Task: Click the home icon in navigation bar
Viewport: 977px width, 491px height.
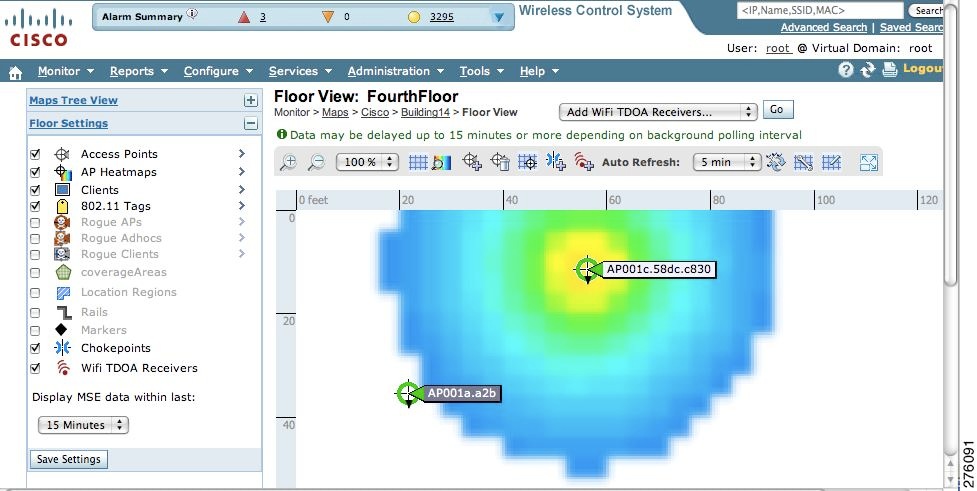Action: tap(15, 72)
